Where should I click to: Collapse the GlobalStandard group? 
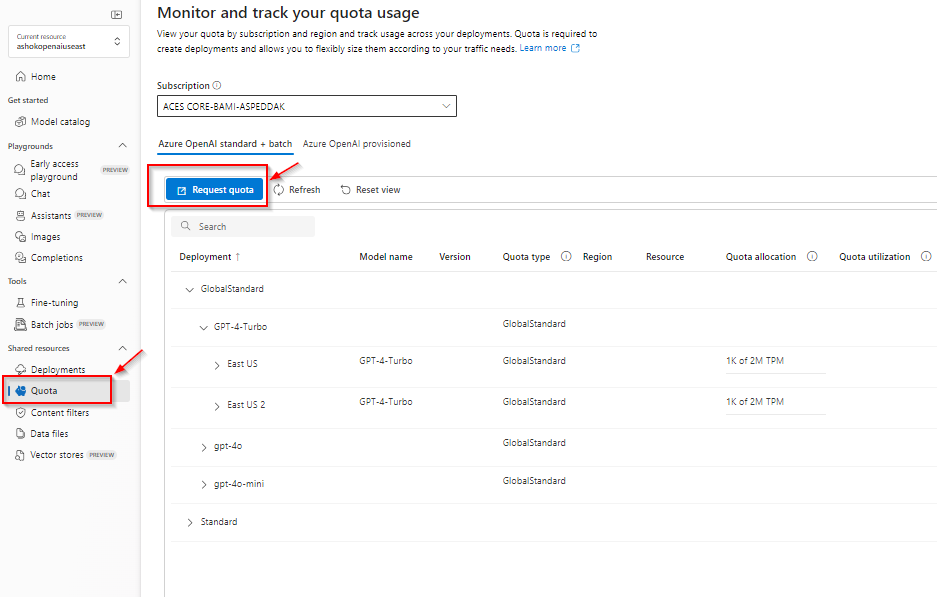189,290
